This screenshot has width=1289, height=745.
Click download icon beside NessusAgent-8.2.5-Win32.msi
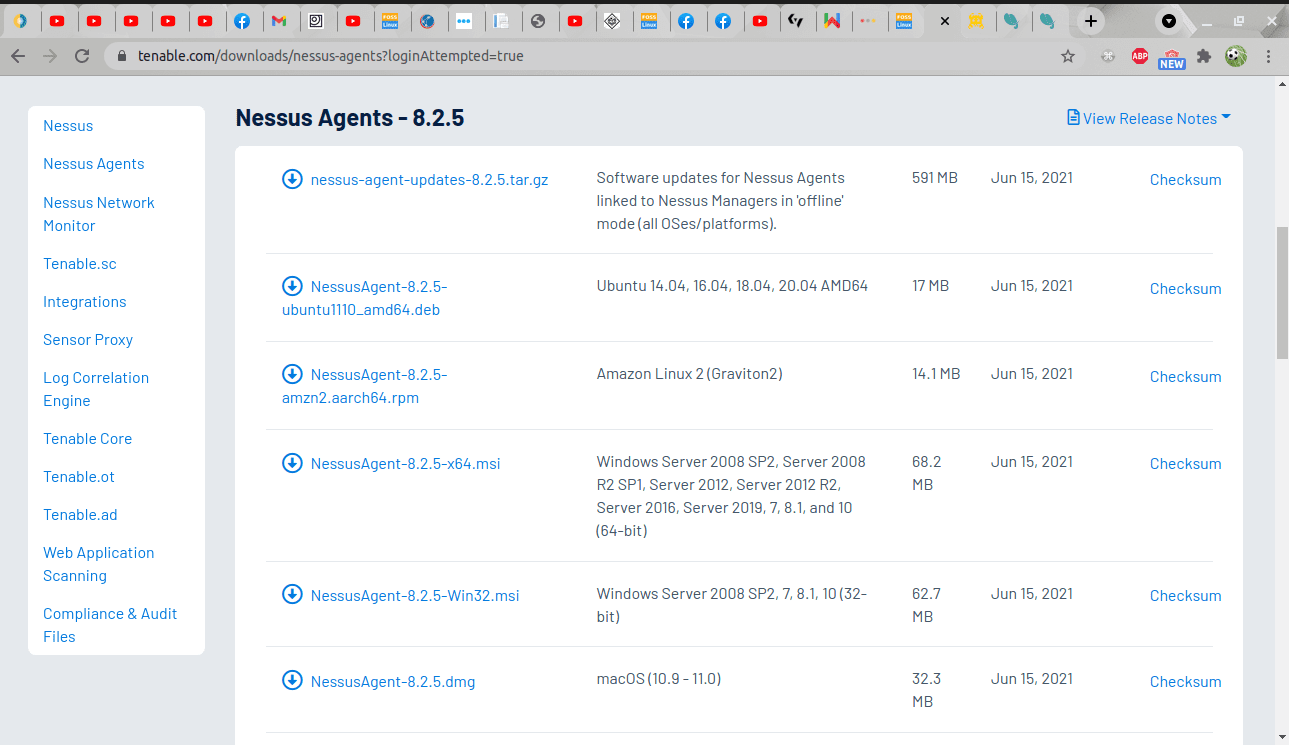pos(292,594)
